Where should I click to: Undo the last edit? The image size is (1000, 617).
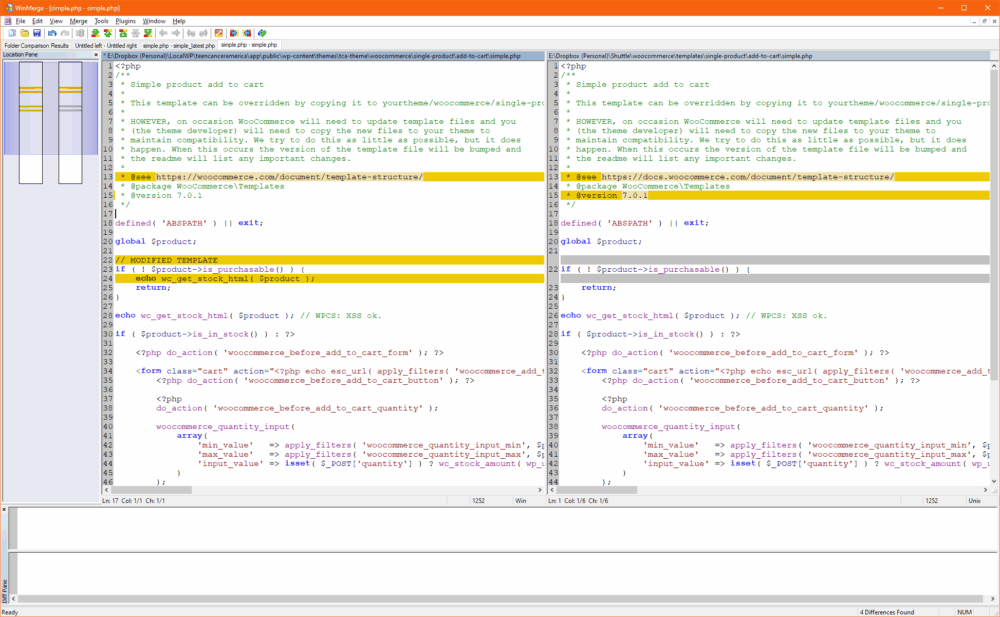point(50,31)
